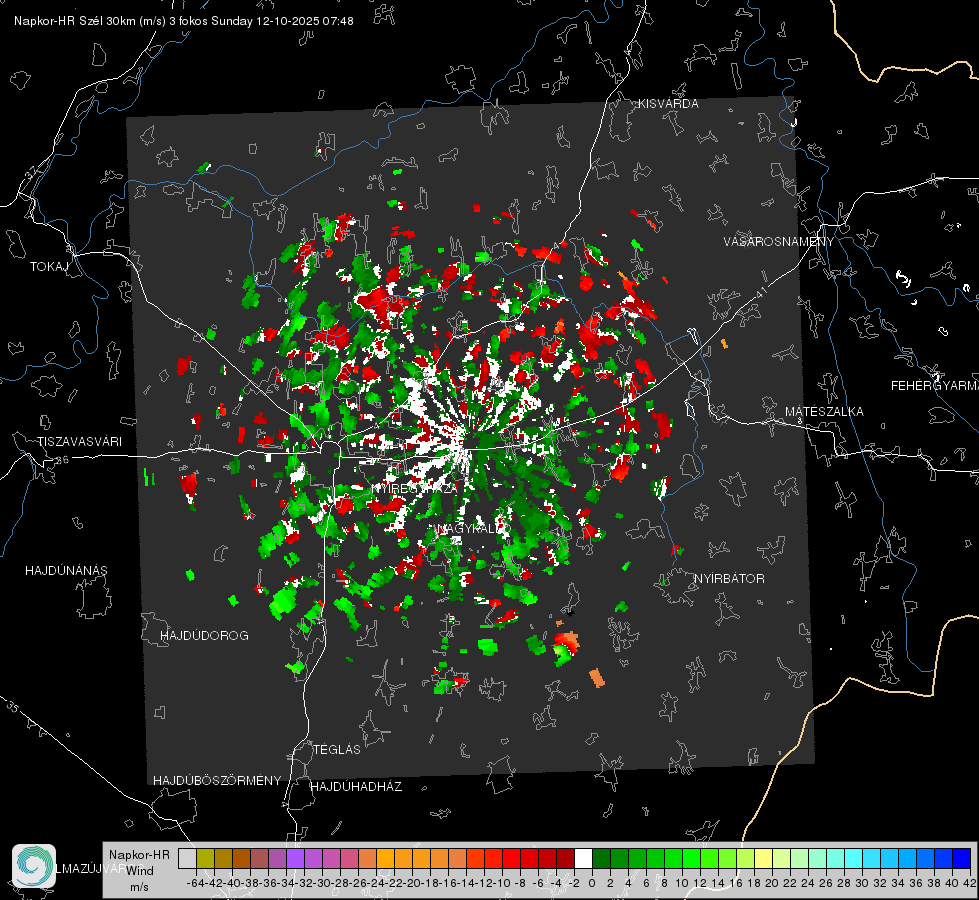
Task: Click the HAJDÚHADHÁZ town label
Action: [x=356, y=787]
